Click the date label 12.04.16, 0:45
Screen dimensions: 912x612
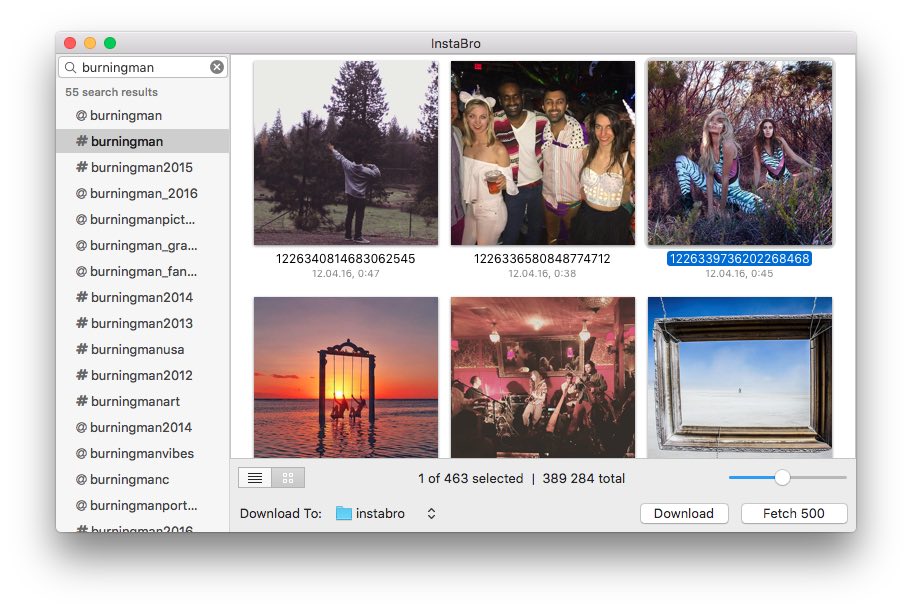pos(739,273)
